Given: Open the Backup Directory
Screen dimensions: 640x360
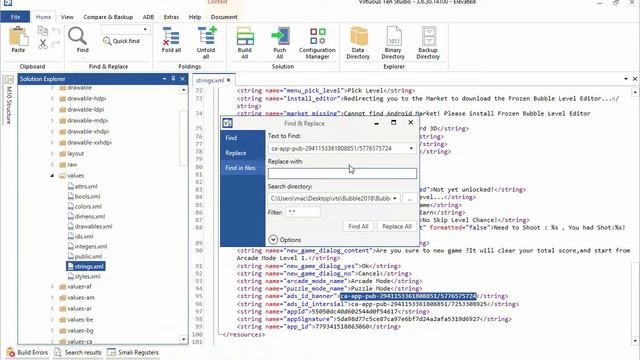Looking at the screenshot, I should point(428,42).
